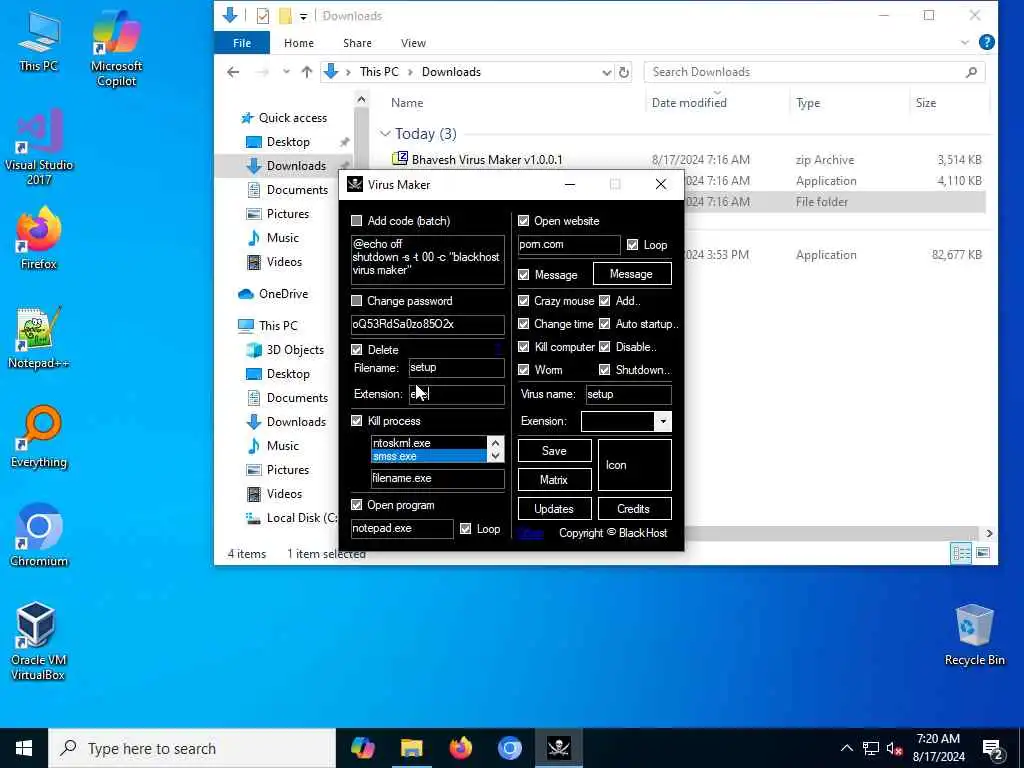This screenshot has width=1024, height=768.
Task: Open Notepad++ desktop shortcut
Action: click(x=39, y=337)
